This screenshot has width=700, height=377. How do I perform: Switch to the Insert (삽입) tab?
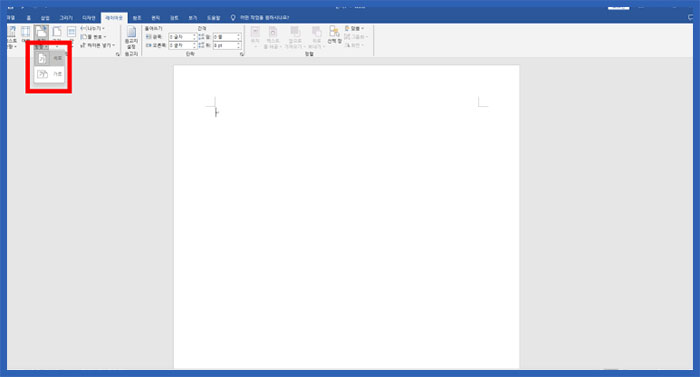pos(45,18)
